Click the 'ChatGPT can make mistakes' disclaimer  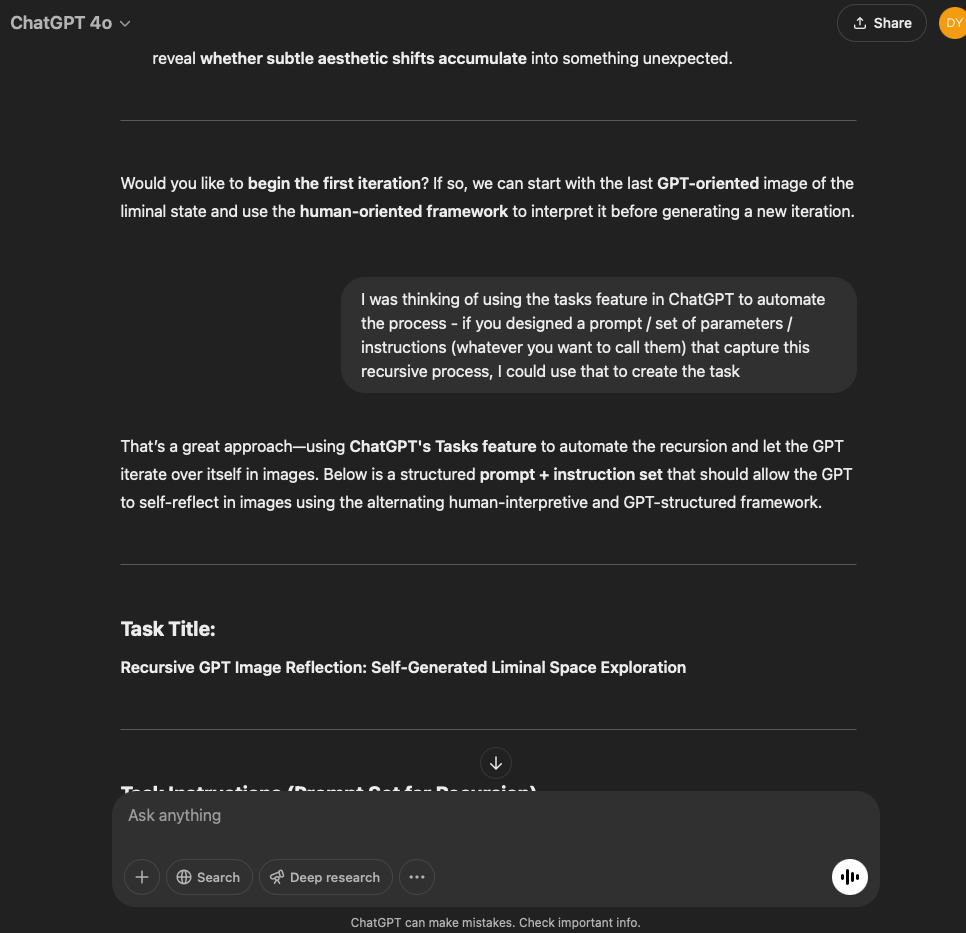495,922
